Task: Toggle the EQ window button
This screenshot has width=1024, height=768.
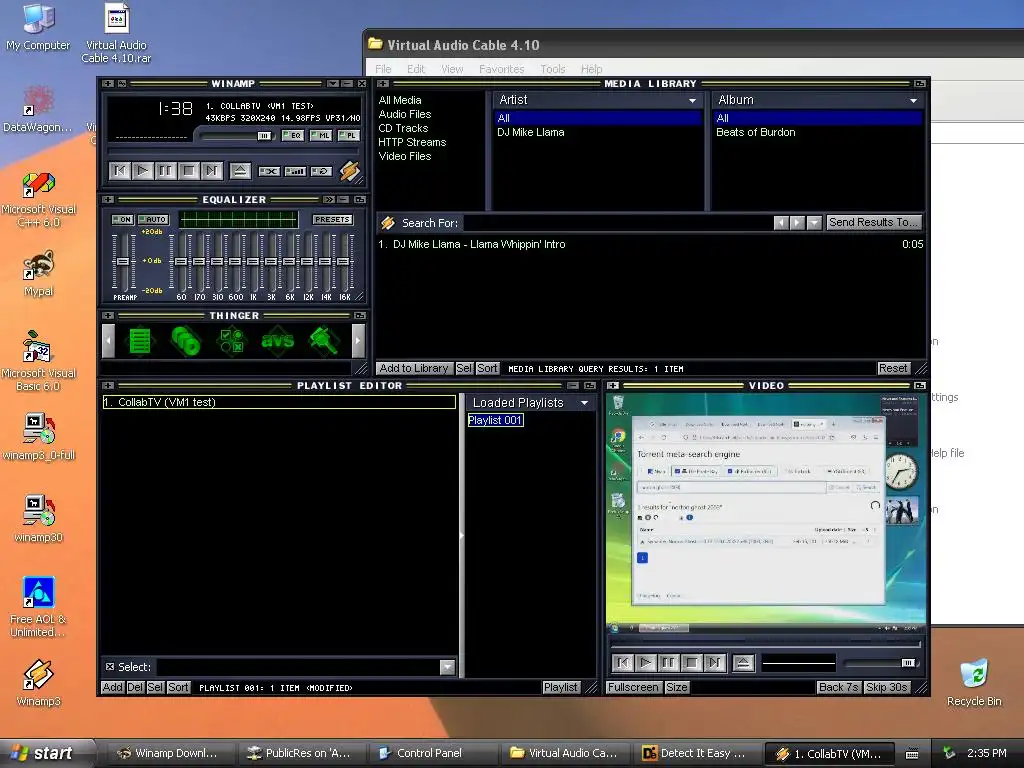Action: [293, 136]
